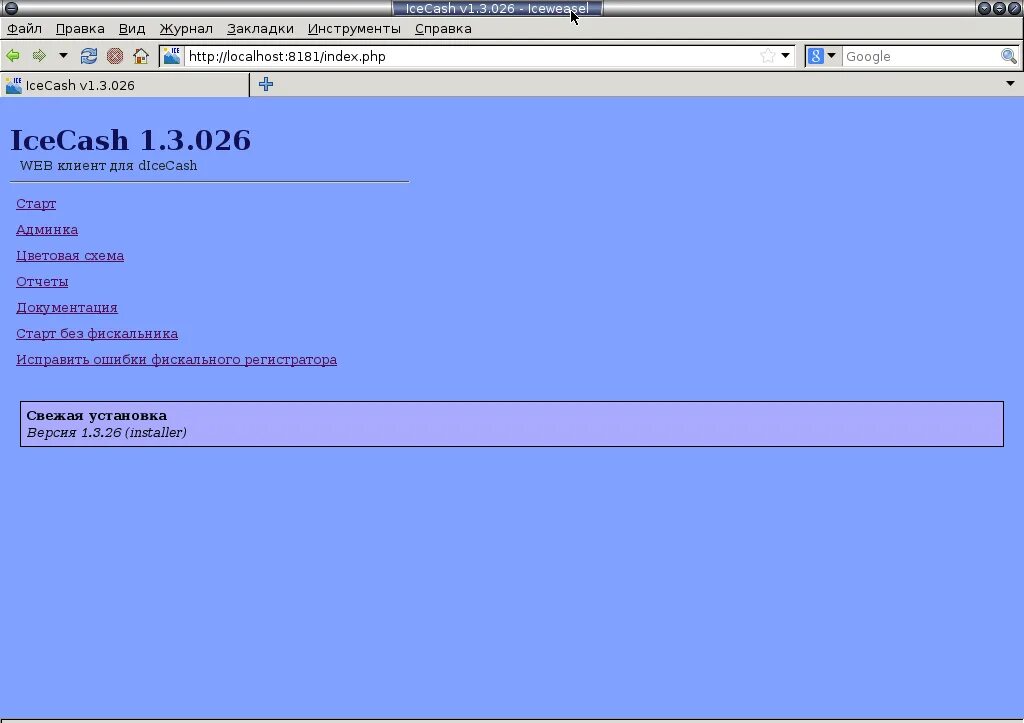
Task: Open the Правка menu
Action: pyautogui.click(x=80, y=29)
